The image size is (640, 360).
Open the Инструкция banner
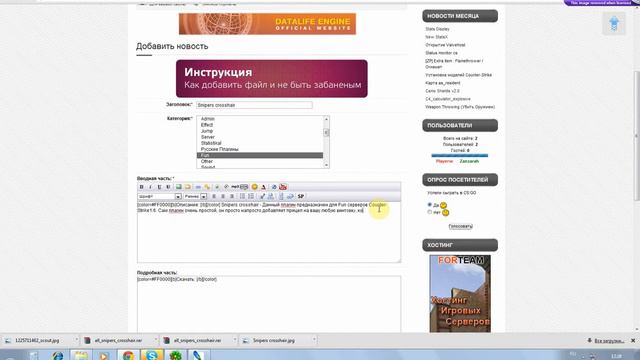coord(271,79)
